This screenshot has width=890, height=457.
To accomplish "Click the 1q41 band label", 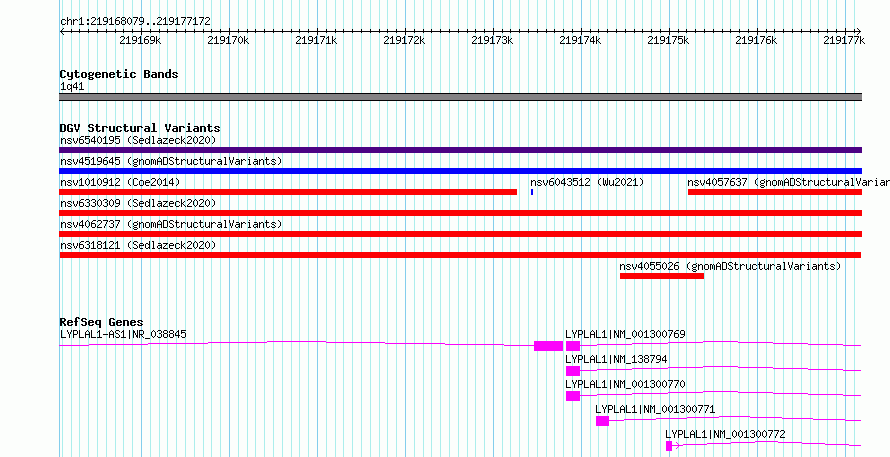I will [x=72, y=87].
